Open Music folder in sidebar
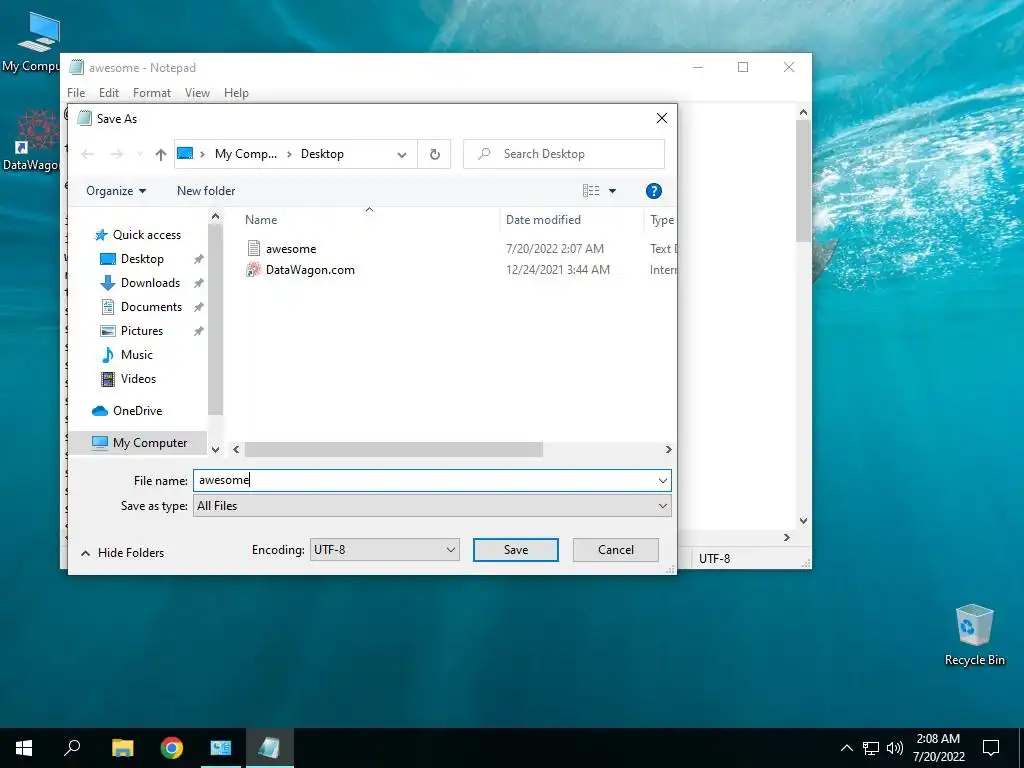The width and height of the screenshot is (1024, 768). tap(136, 355)
